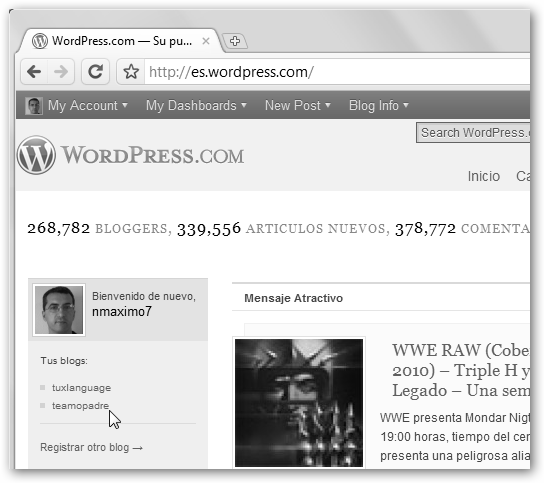Open the teamopadre blog link
Viewport: 544px width, 483px height.
80,406
